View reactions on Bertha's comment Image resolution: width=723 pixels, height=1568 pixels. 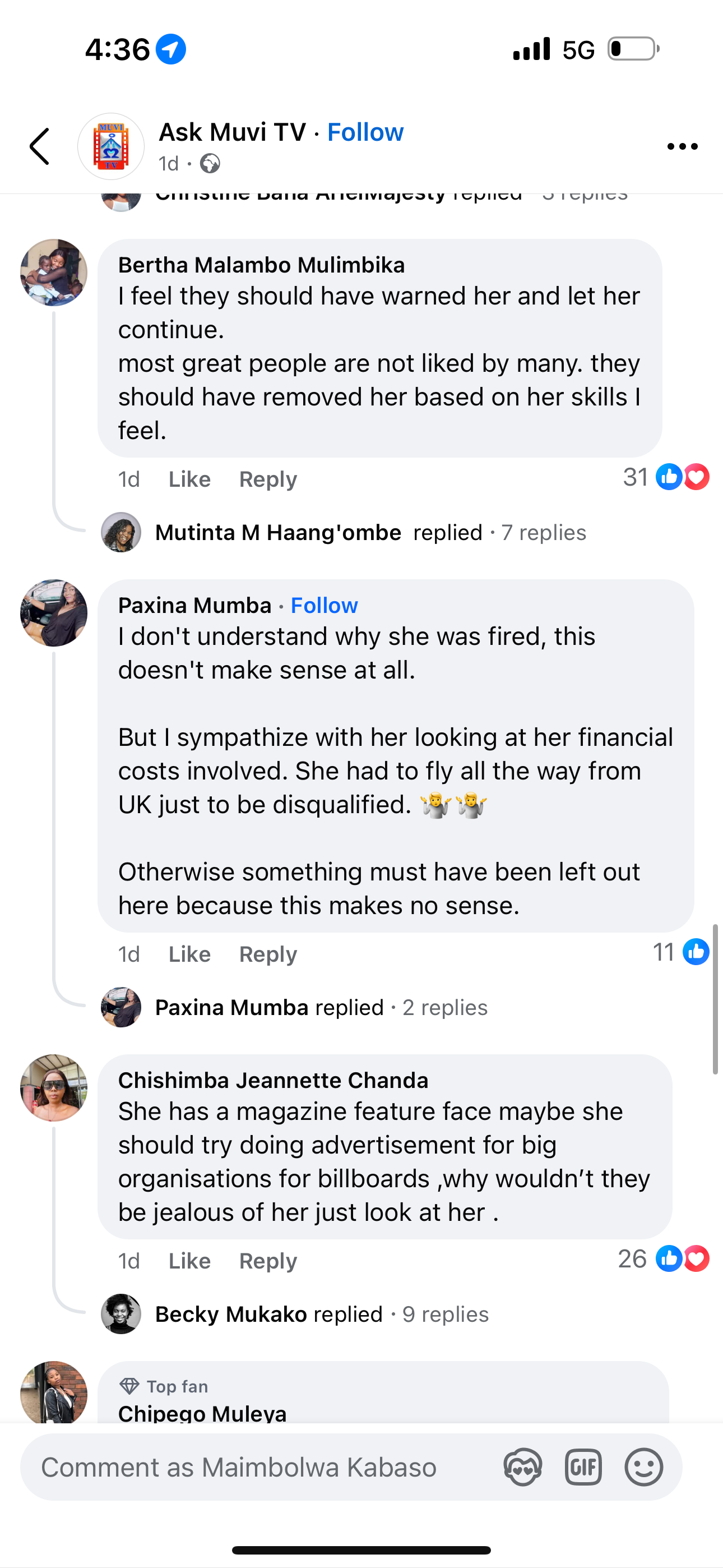coord(667,477)
